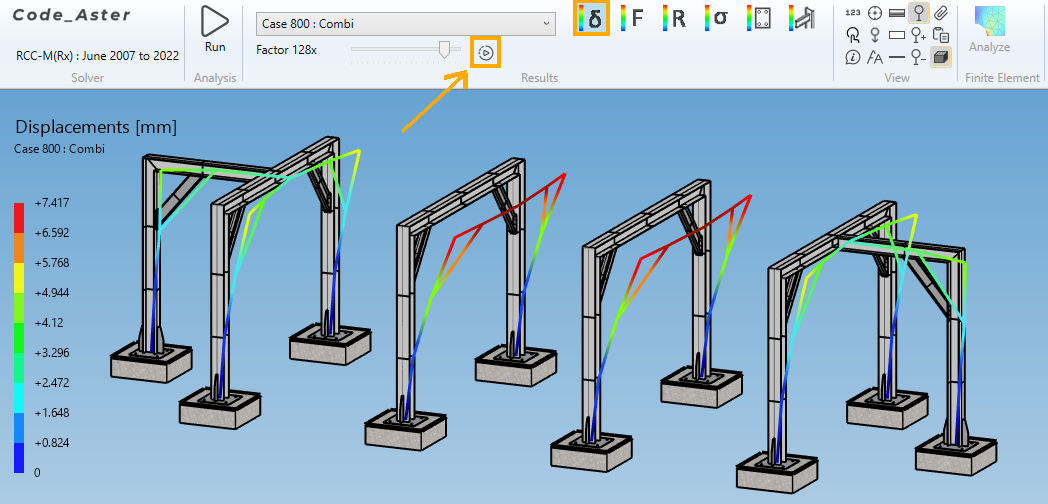Click the zoom-in pin plus icon

[918, 35]
